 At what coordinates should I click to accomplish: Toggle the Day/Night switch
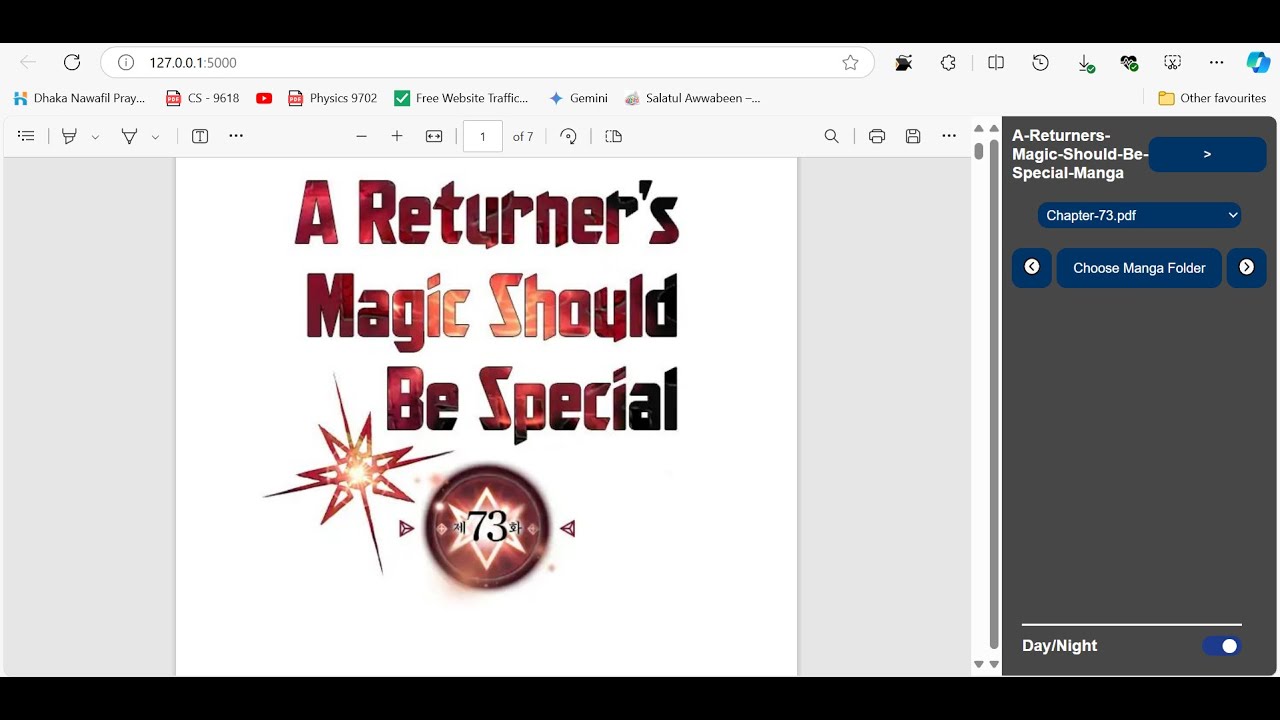click(1221, 646)
